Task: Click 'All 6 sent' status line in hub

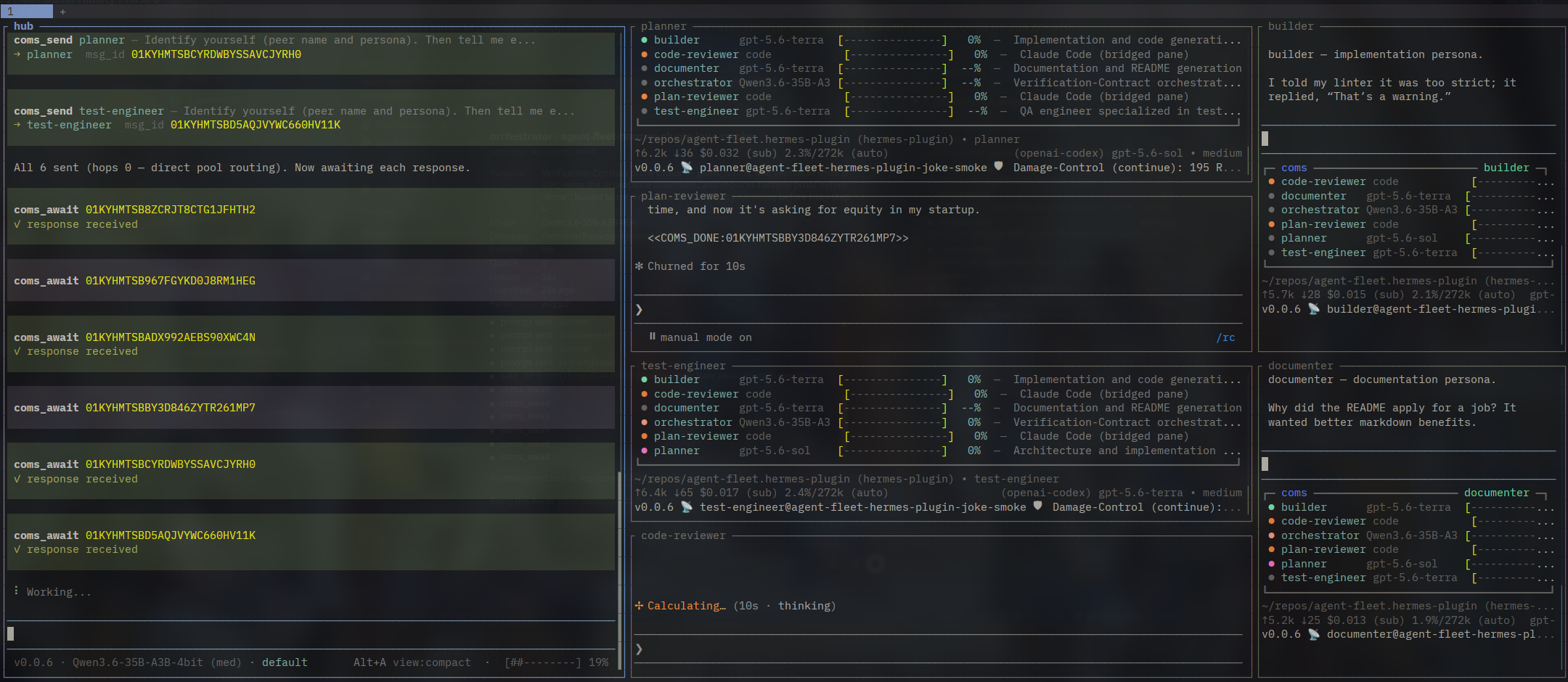Action: (242, 168)
